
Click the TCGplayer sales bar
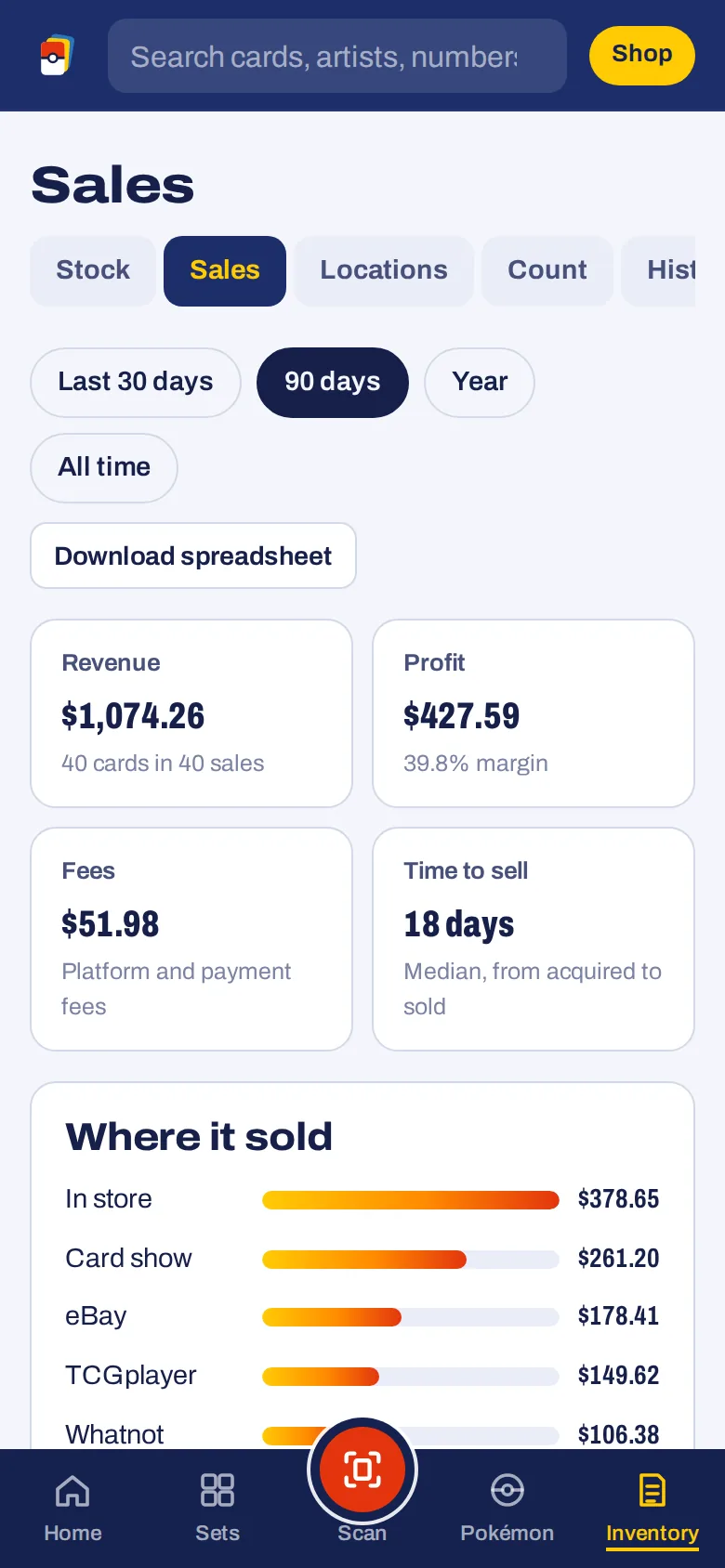(x=411, y=1377)
